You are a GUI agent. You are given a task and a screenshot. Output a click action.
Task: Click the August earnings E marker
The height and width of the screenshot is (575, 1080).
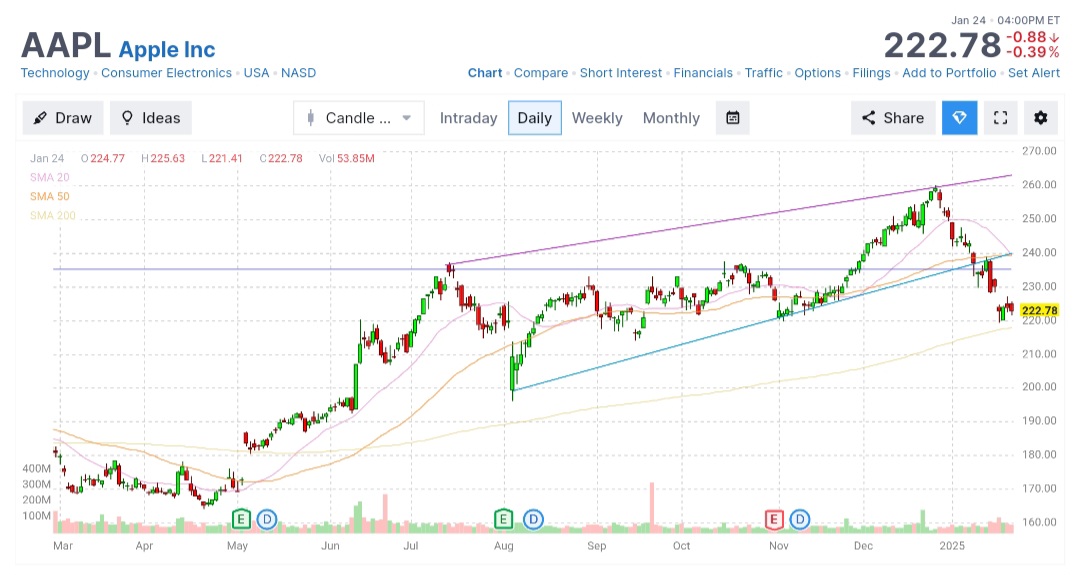503,519
